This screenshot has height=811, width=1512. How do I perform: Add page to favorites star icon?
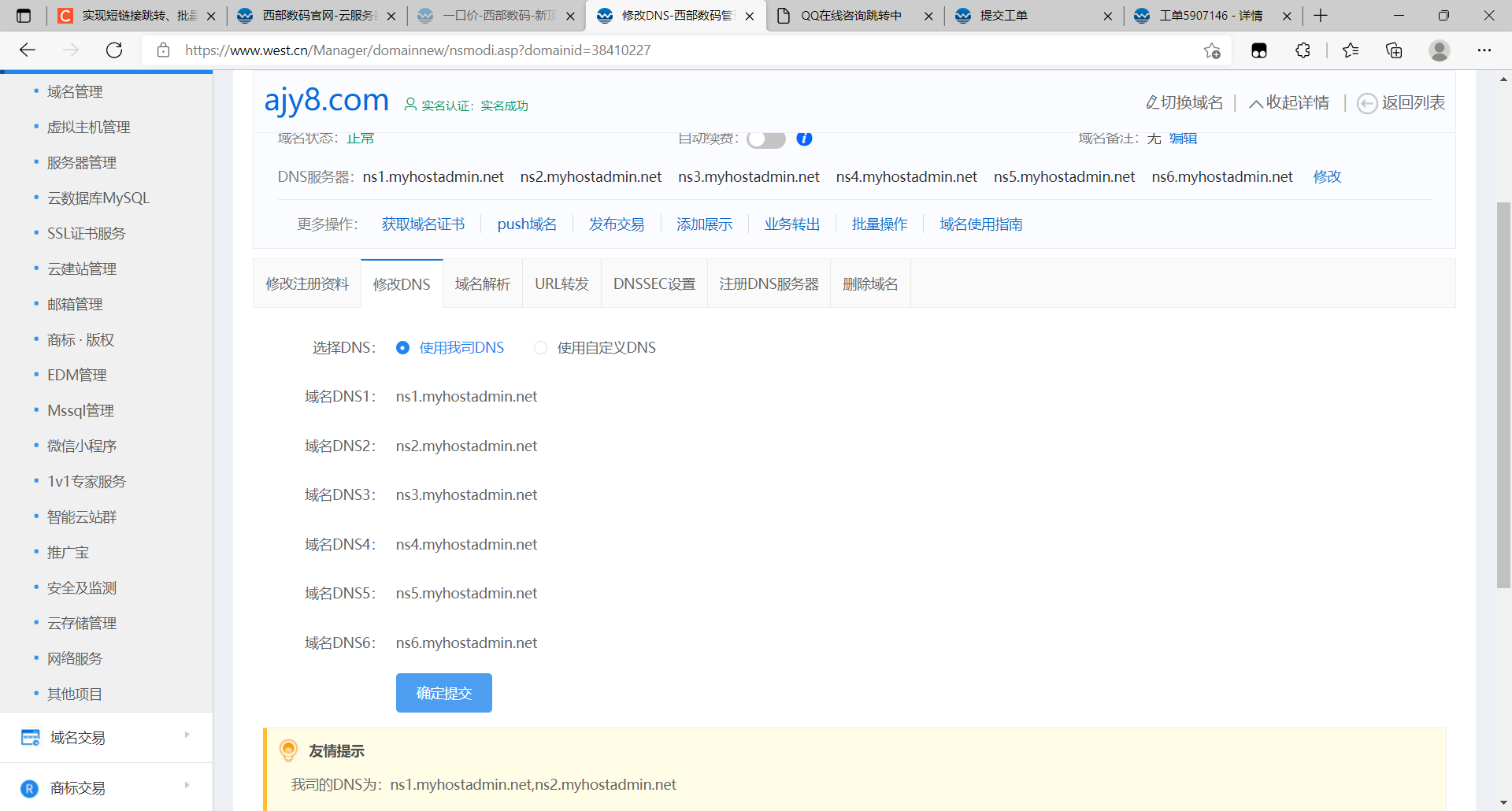pyautogui.click(x=1212, y=50)
